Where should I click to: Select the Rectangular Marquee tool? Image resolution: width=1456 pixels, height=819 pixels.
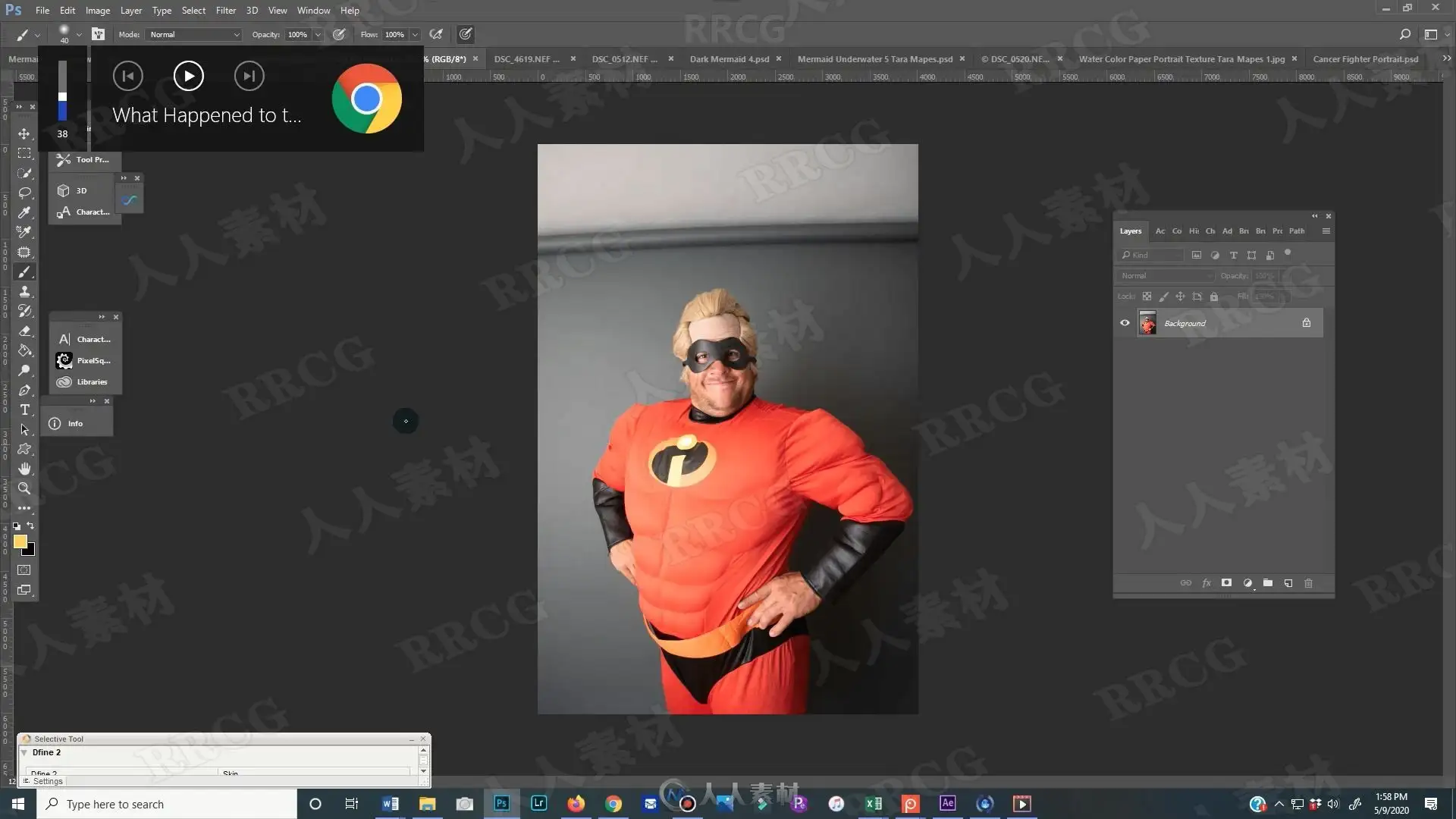click(24, 153)
